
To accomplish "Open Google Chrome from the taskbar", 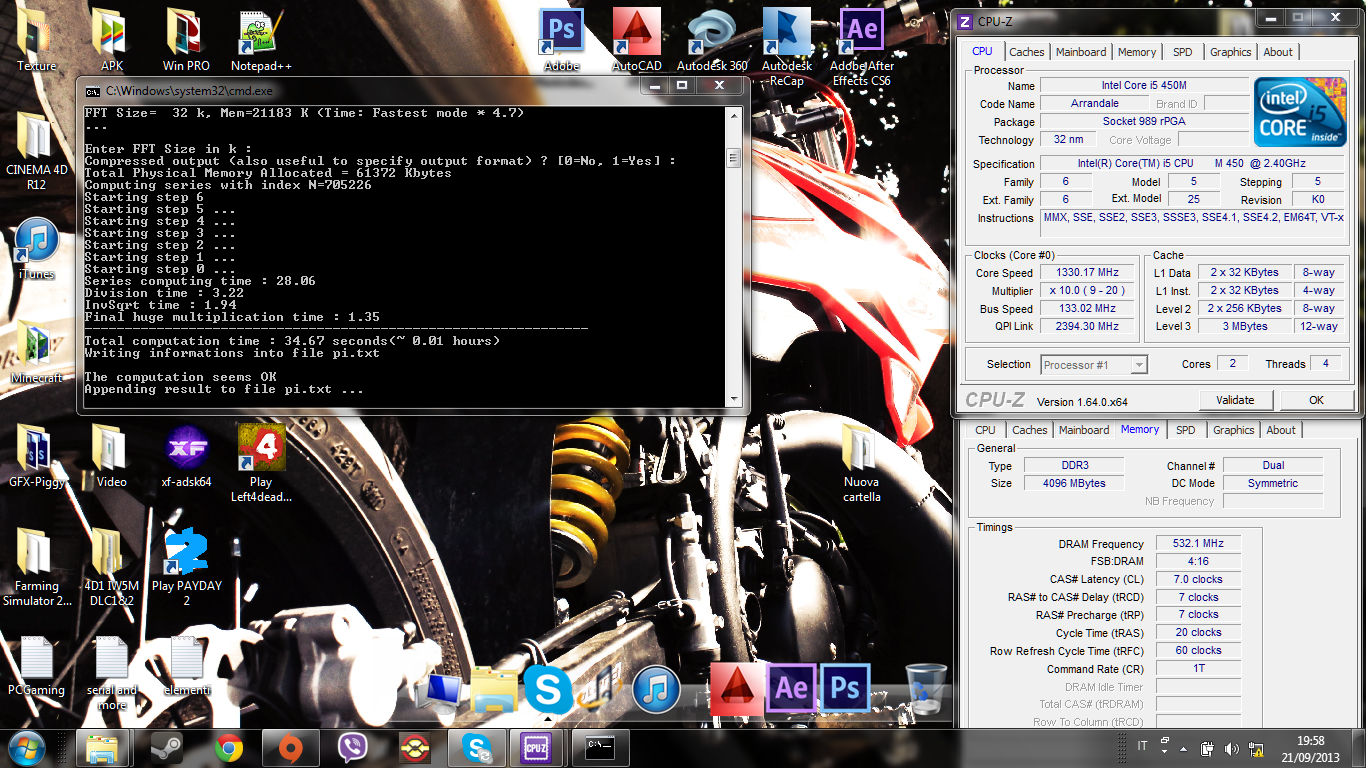I will tap(229, 748).
